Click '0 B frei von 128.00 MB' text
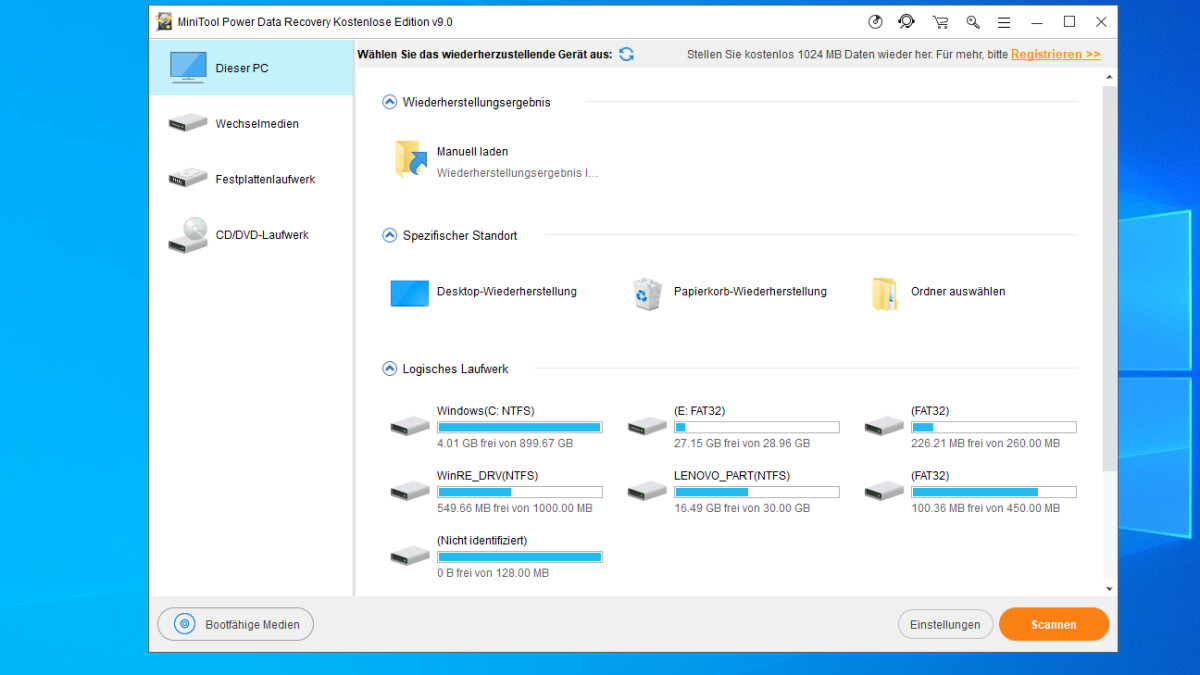The width and height of the screenshot is (1200, 675). click(493, 573)
